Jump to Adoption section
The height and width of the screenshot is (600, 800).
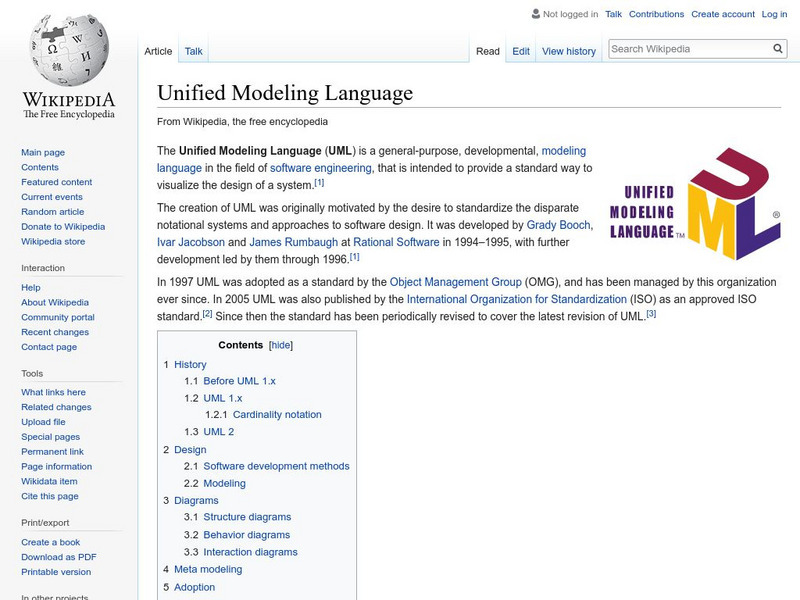coord(194,587)
